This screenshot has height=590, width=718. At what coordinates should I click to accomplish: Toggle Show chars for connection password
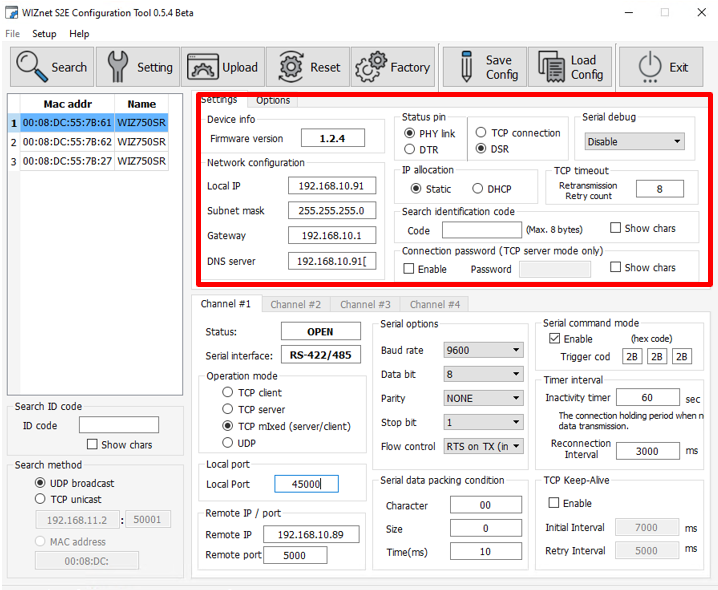(643, 267)
